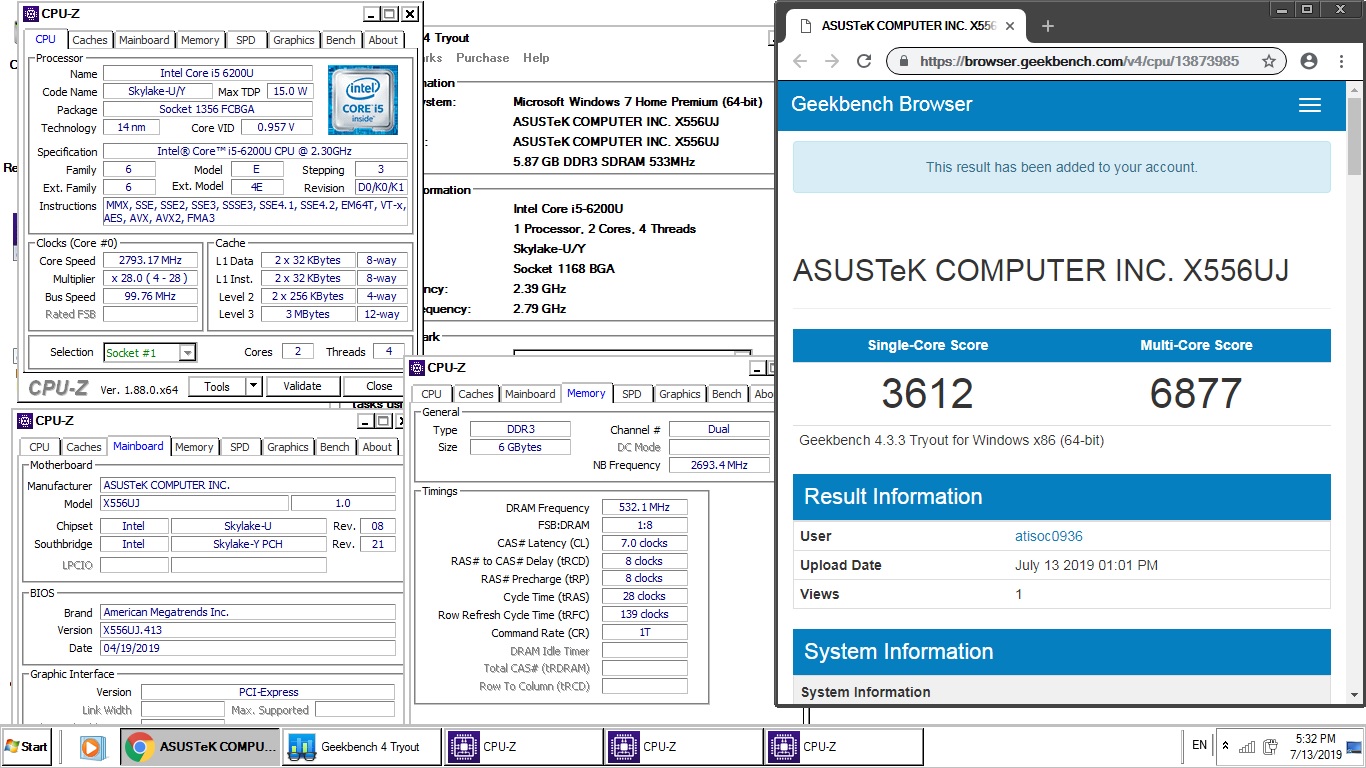This screenshot has width=1366, height=768.
Task: Activate the leftmost CPU-Z taskbar button
Action: point(523,746)
